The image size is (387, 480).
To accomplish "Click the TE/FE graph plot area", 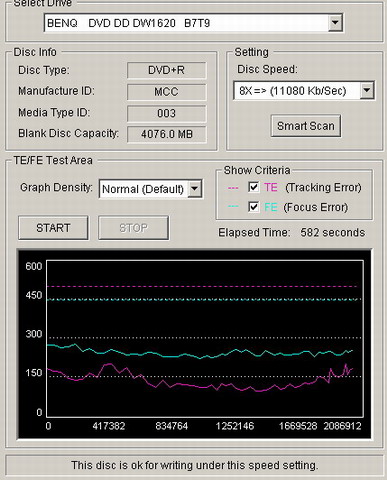I will [x=205, y=339].
